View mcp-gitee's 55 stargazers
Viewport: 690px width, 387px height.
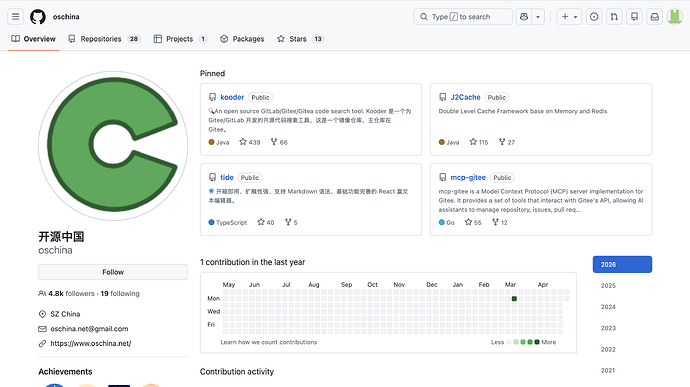pos(473,222)
